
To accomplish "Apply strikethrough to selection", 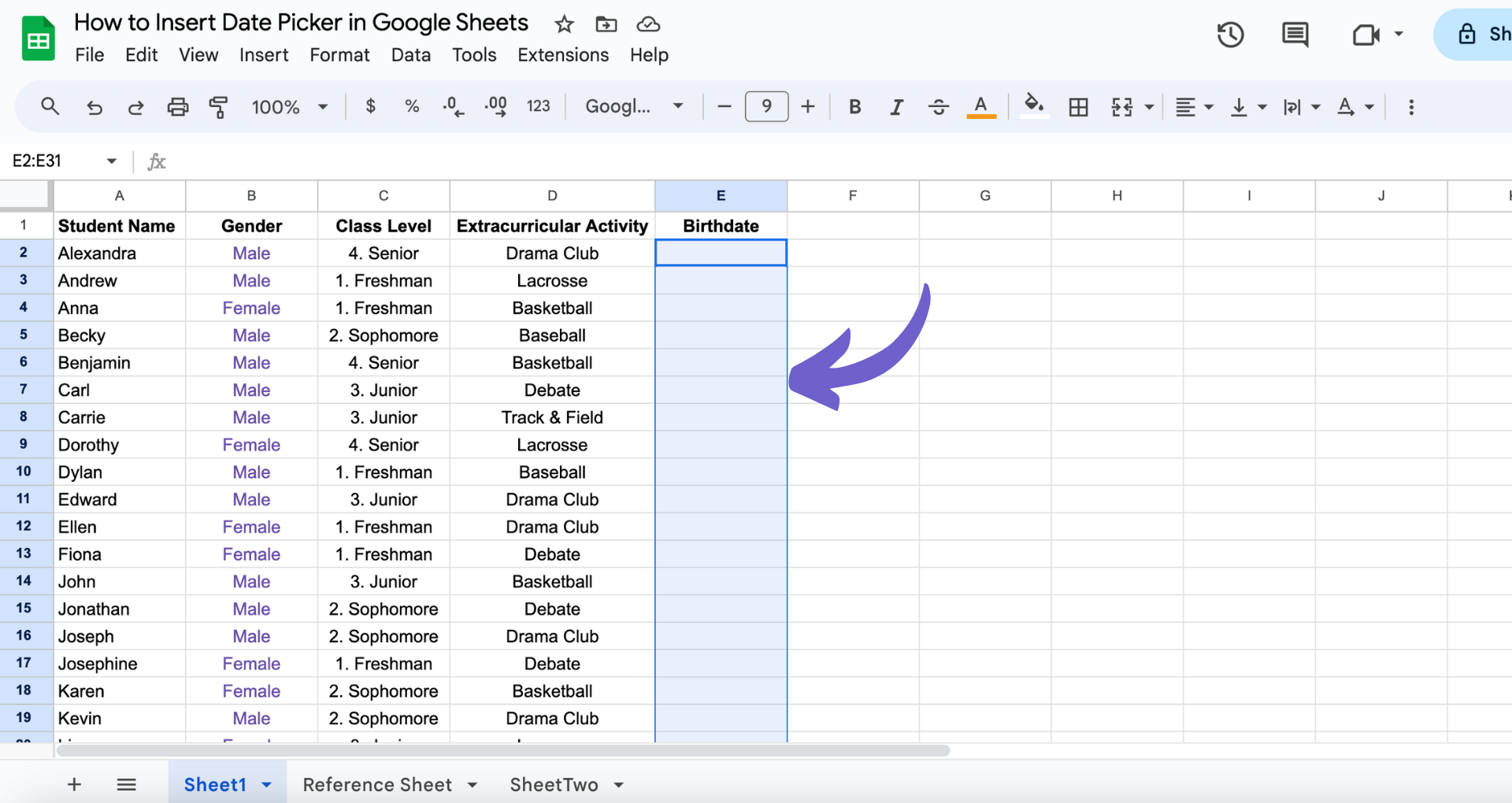I will 939,106.
